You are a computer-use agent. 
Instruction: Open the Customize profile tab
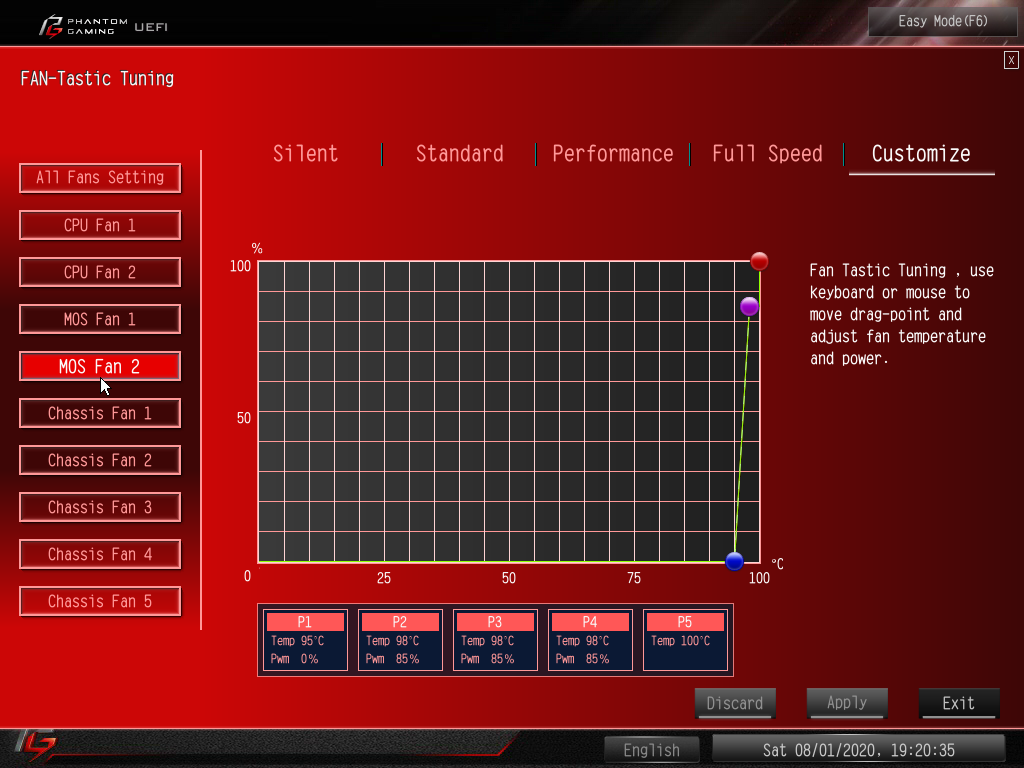click(921, 154)
